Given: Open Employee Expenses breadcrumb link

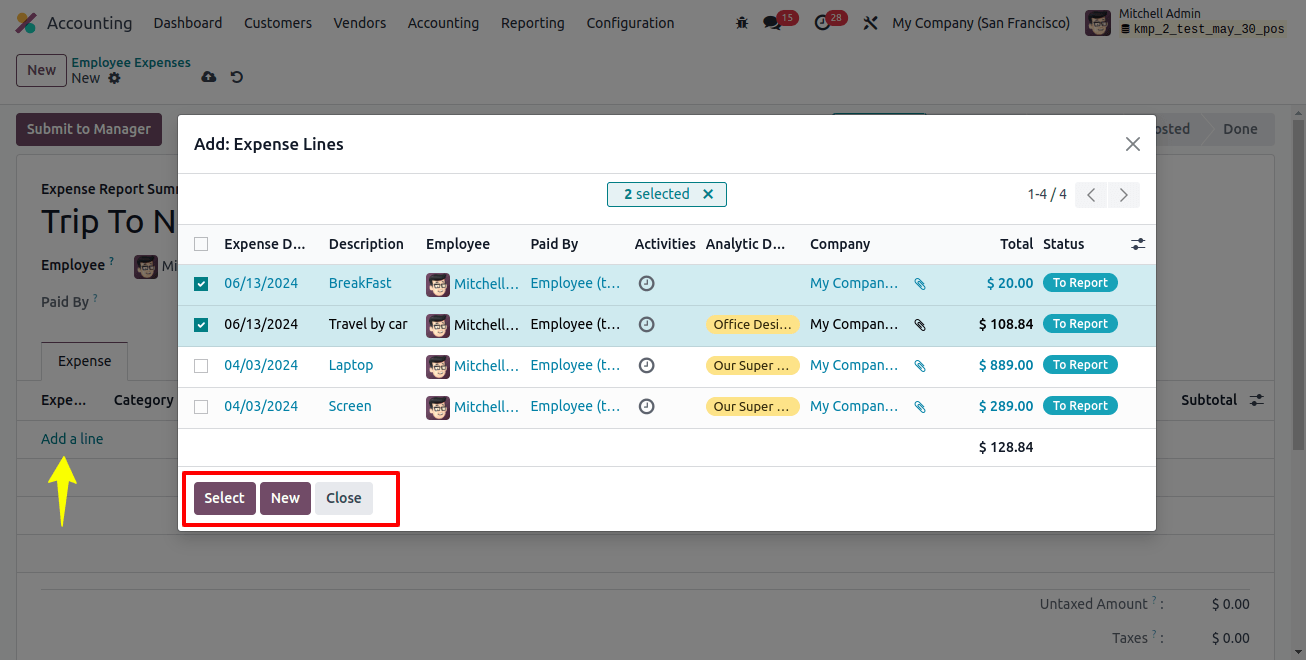Looking at the screenshot, I should coord(131,62).
